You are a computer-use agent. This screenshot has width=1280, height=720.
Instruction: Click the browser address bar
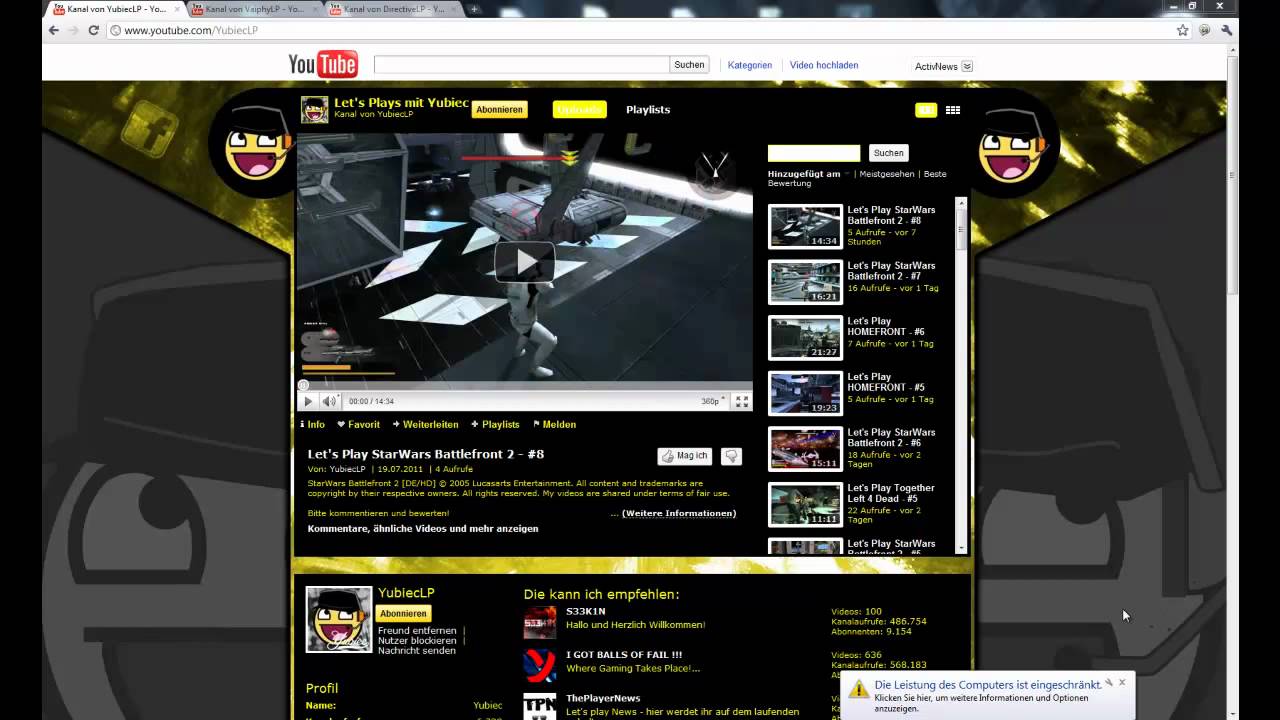point(640,30)
